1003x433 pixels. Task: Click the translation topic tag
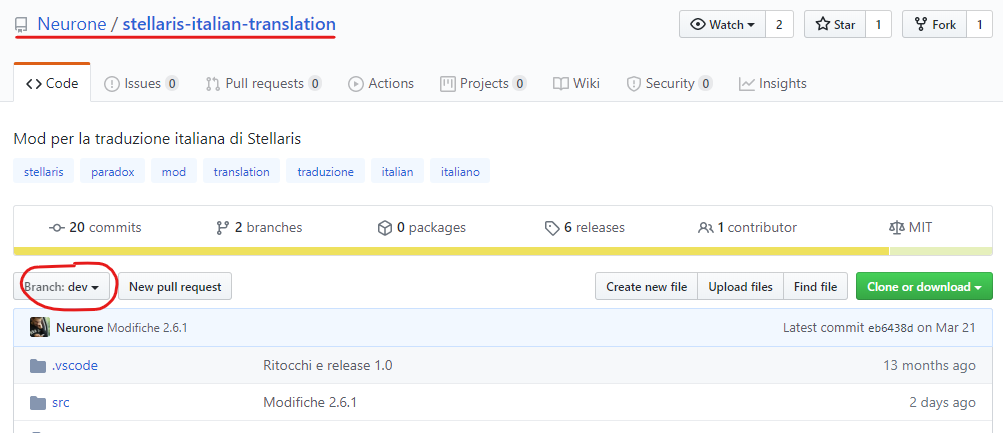tap(241, 171)
